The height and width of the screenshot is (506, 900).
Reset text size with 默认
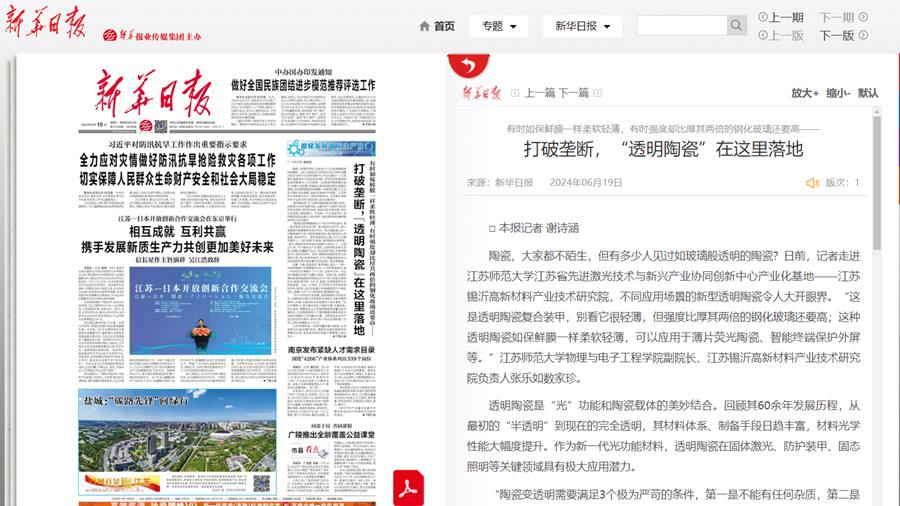868,93
